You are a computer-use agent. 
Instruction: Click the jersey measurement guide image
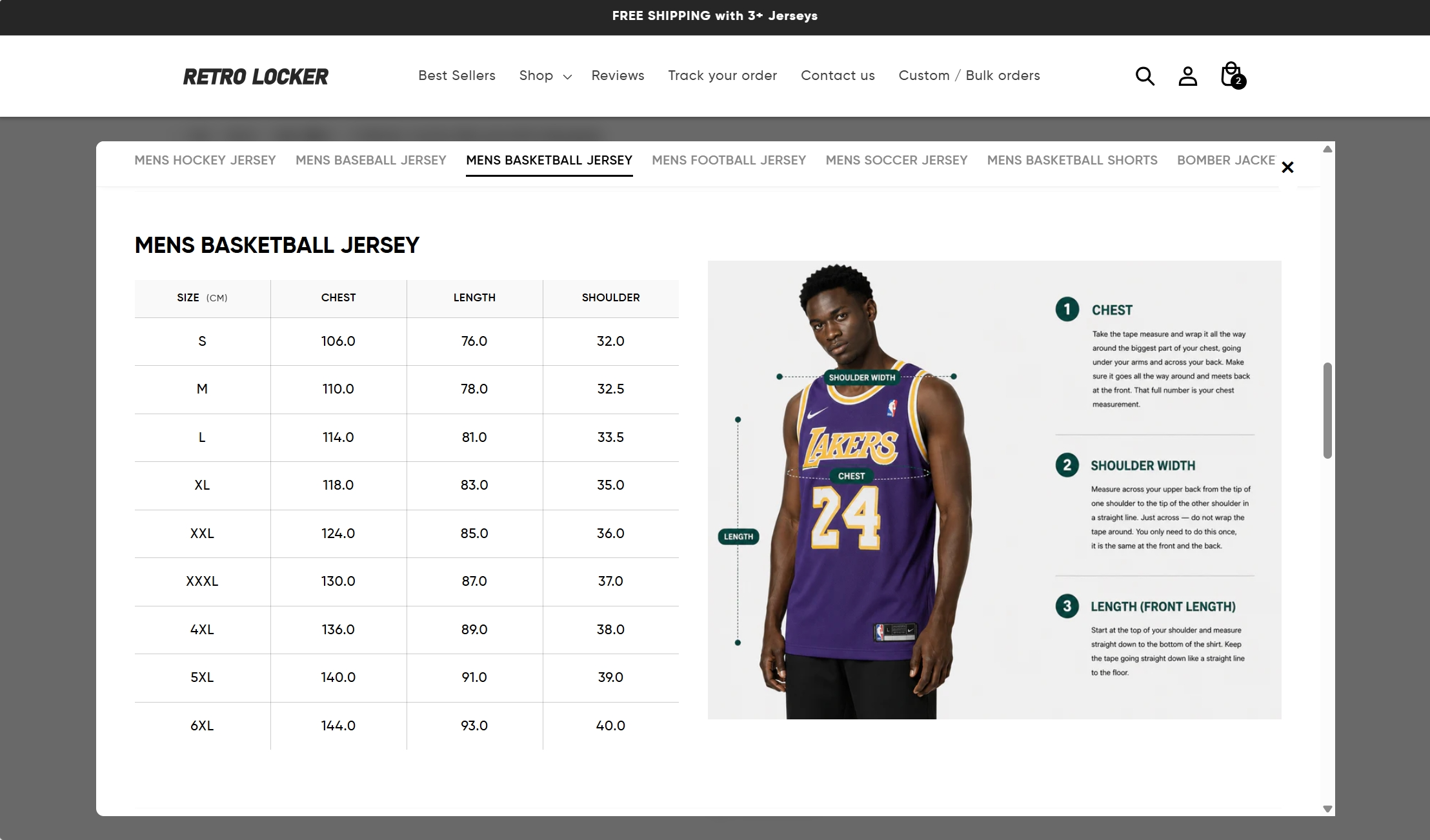994,490
